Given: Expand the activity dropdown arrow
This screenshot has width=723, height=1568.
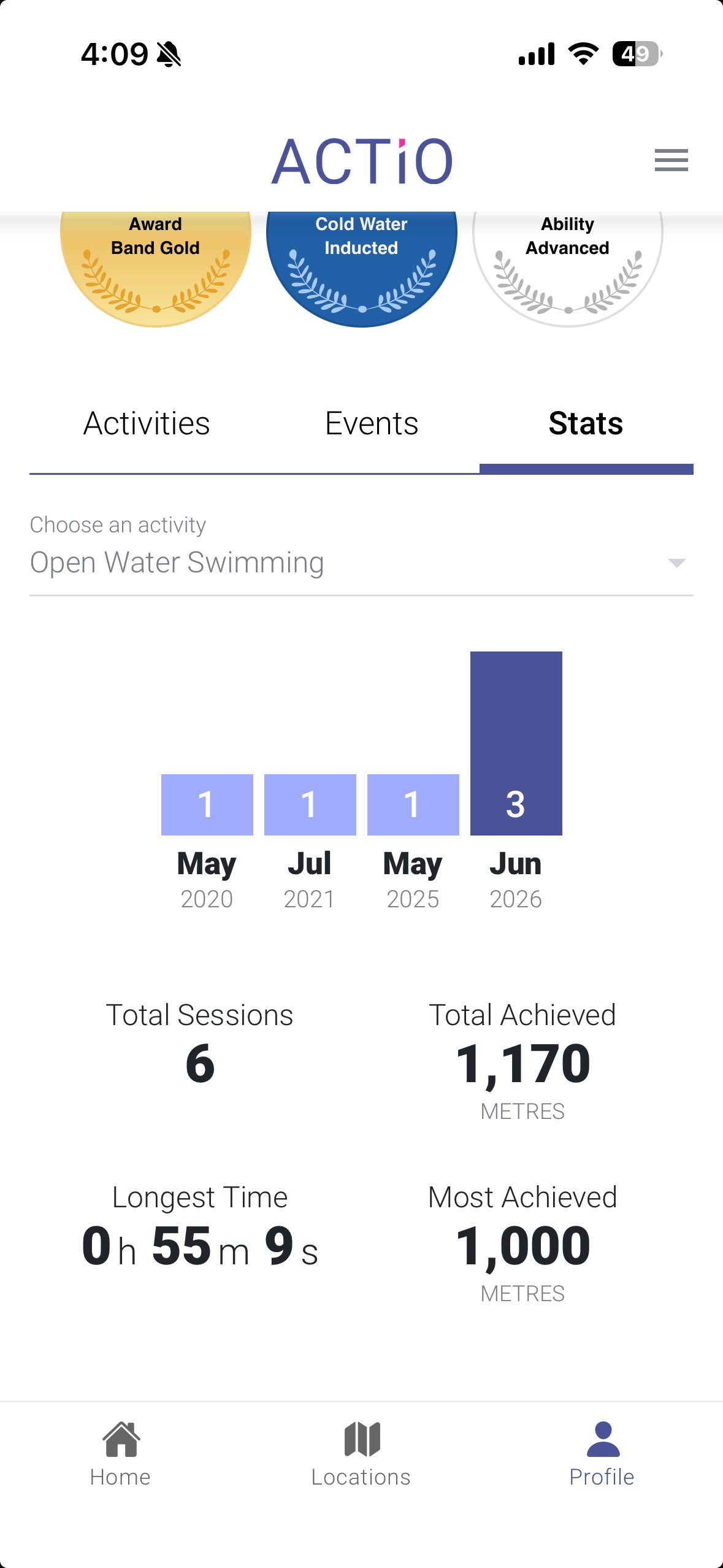Looking at the screenshot, I should click(676, 563).
